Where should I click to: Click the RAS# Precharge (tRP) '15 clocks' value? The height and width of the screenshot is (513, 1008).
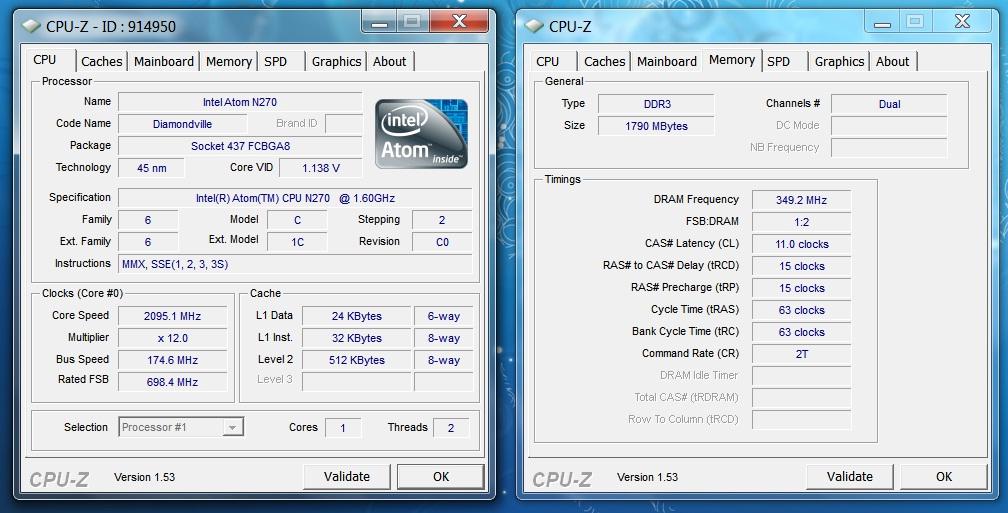coord(801,288)
